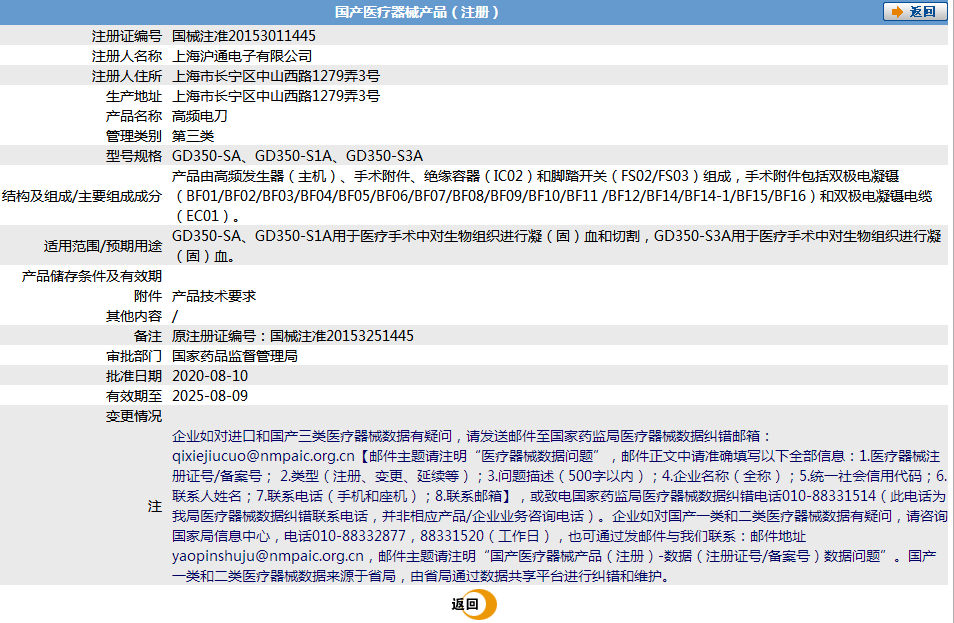Click the 管理类别 label
954x623 pixels.
134,136
